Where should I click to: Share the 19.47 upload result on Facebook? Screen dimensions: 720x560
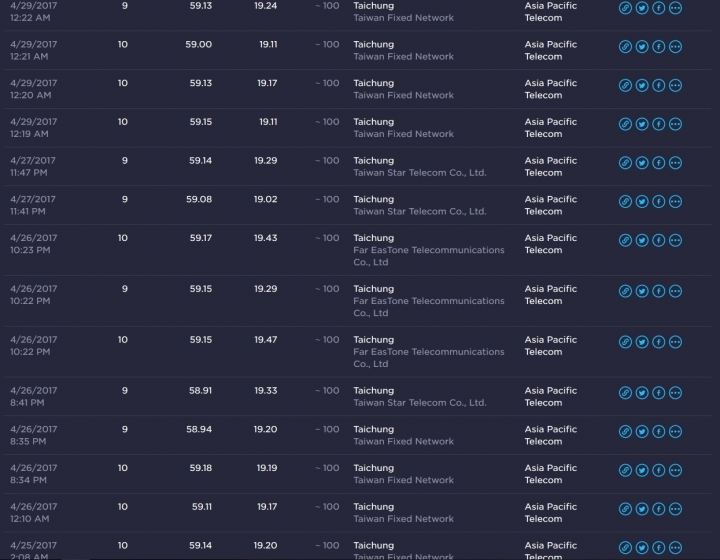[x=658, y=342]
